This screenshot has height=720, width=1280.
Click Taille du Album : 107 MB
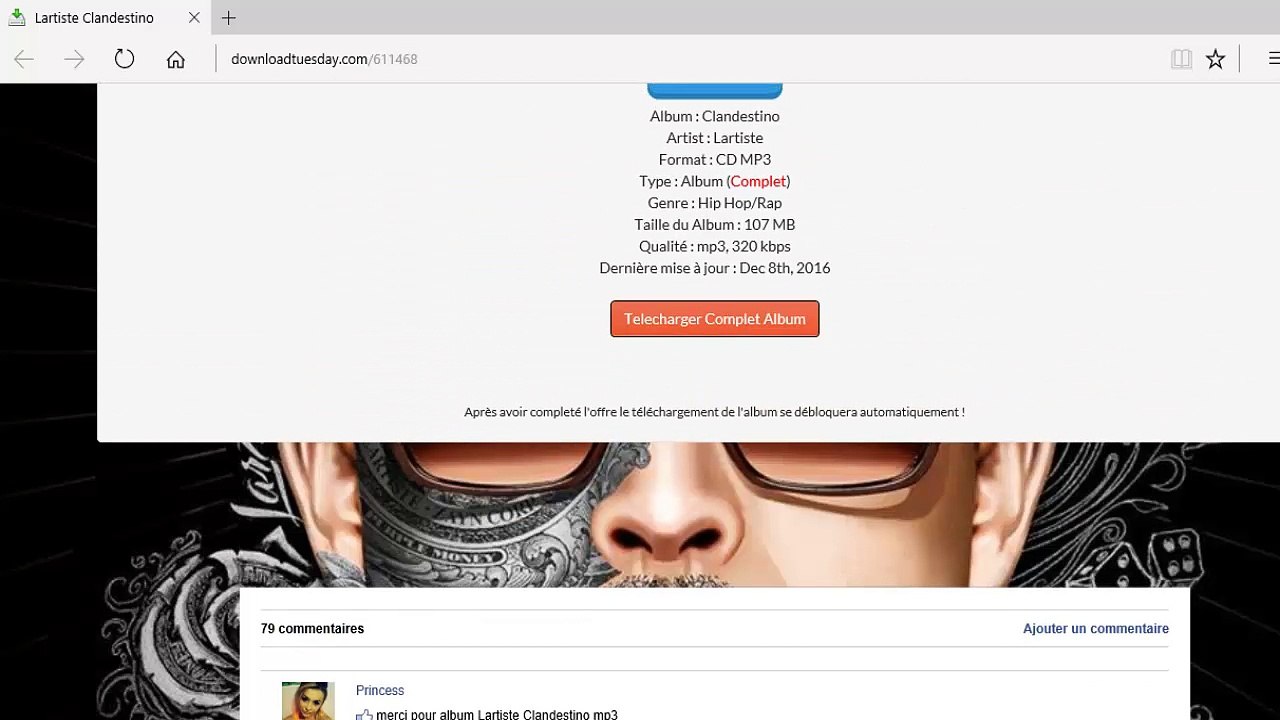coord(715,225)
